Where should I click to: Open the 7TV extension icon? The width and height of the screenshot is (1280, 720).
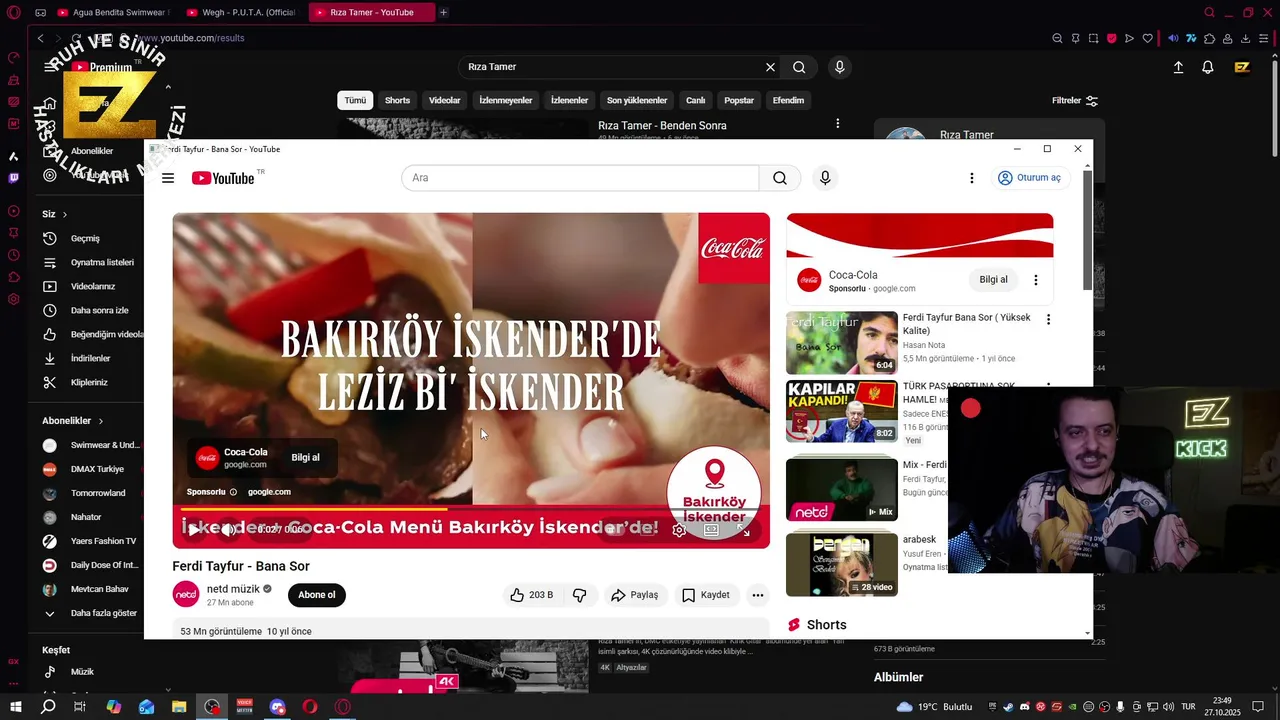(1191, 38)
